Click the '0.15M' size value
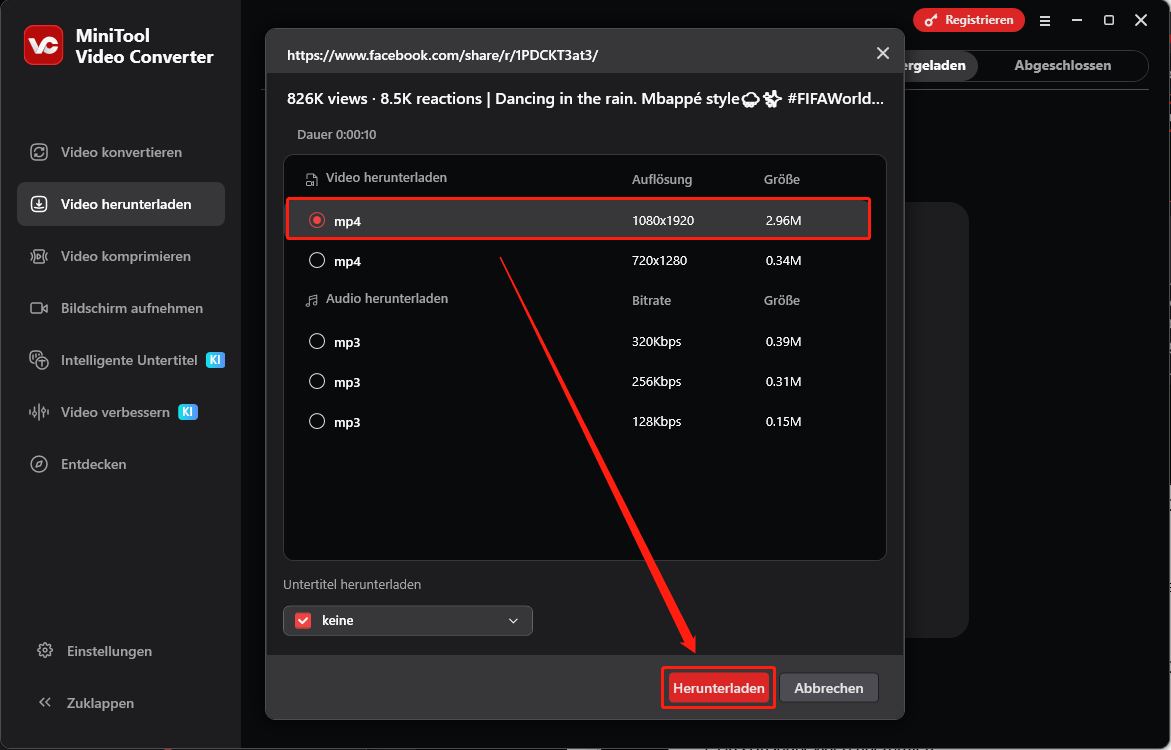Viewport: 1171px width, 750px height. [783, 422]
